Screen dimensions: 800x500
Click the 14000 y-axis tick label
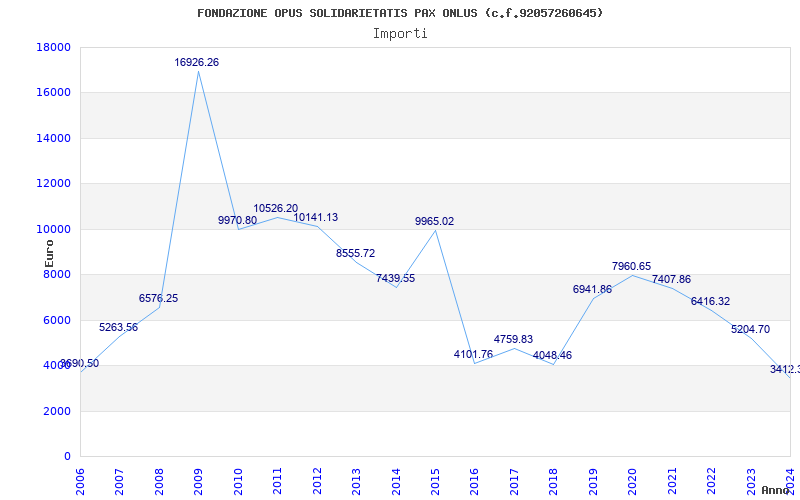point(54,138)
